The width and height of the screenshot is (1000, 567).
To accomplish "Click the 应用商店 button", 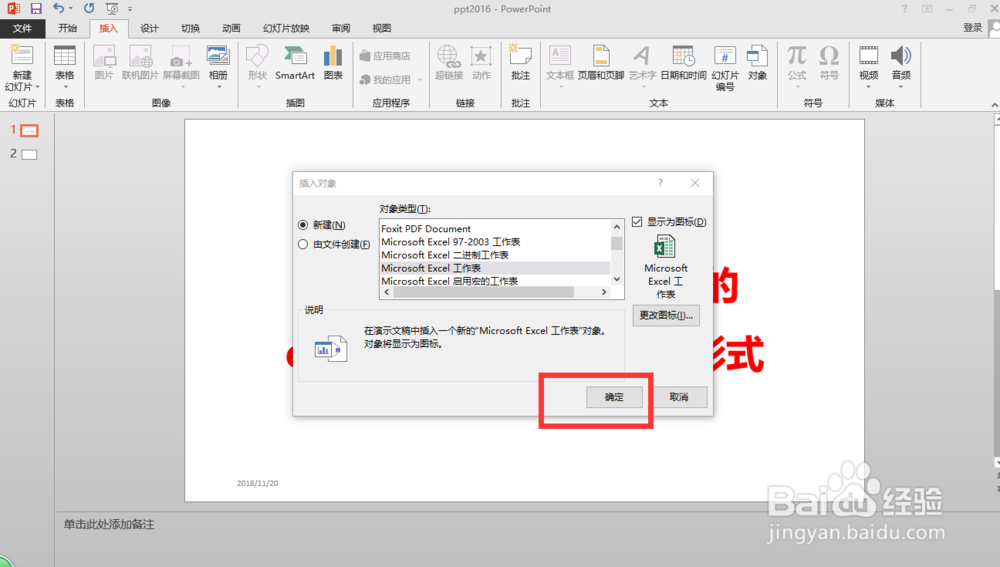I will click(385, 55).
